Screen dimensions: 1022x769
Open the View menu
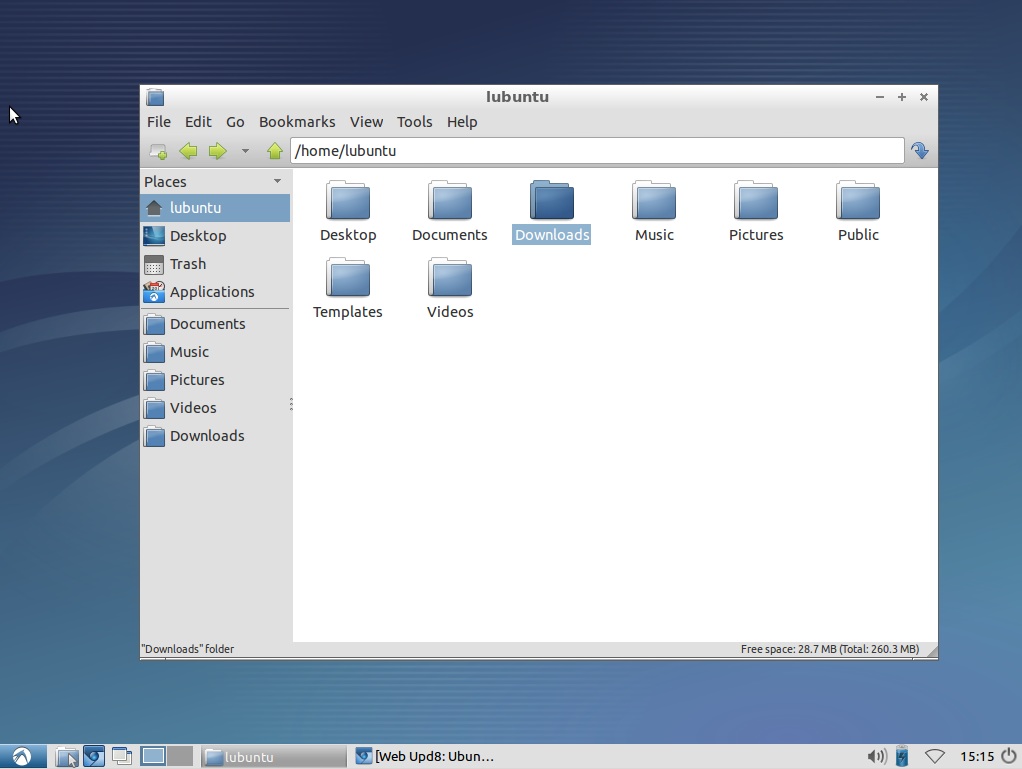365,122
